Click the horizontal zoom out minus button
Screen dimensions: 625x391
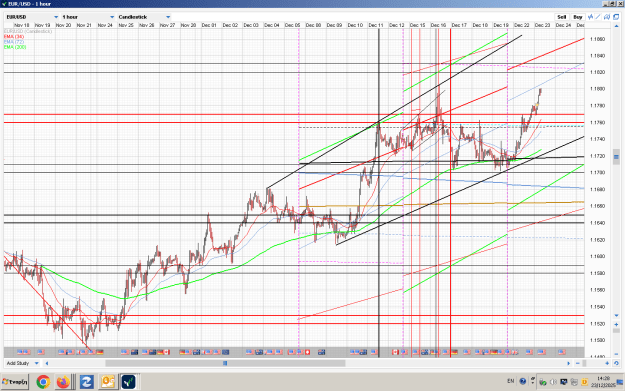[578, 363]
